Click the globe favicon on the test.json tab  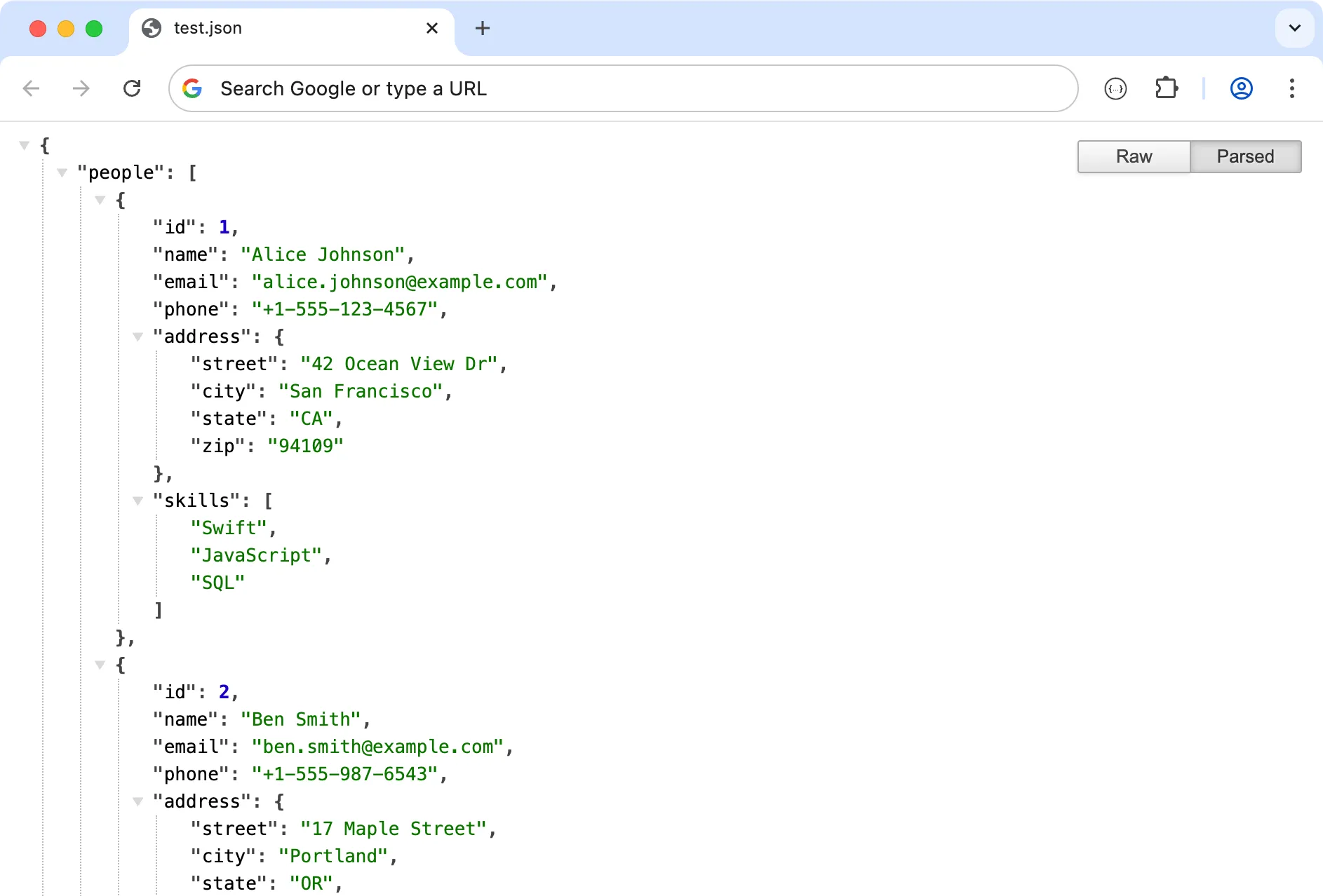coord(152,28)
